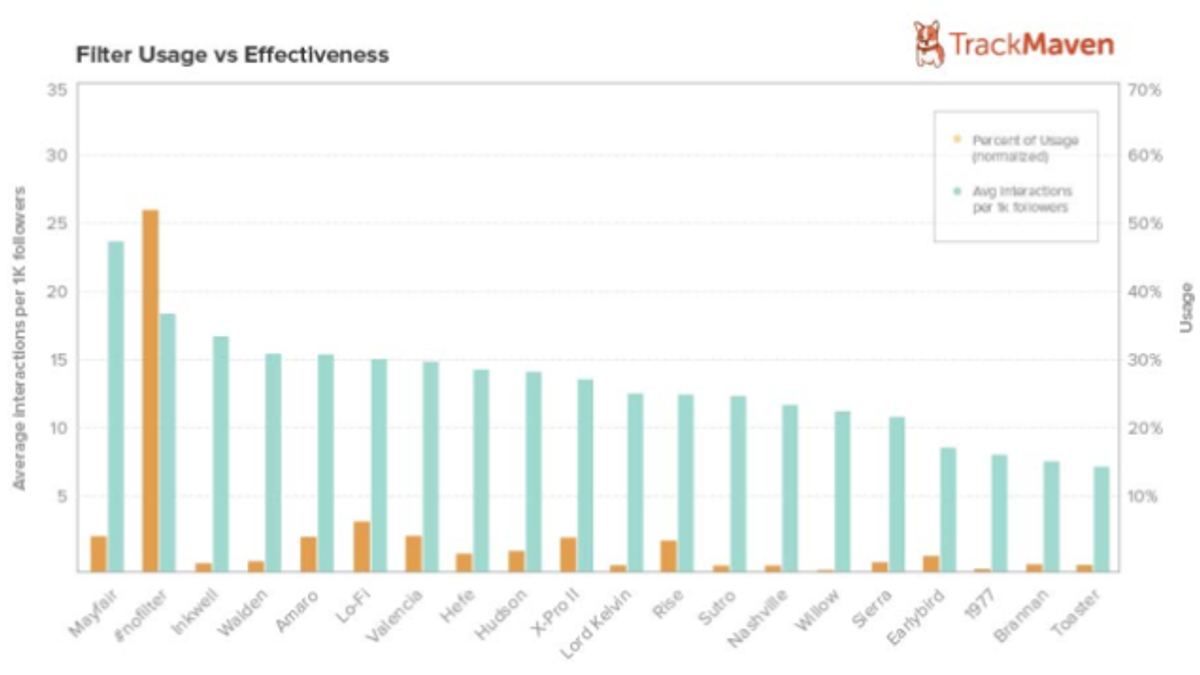
Task: Select the orange Lo-Fi usage bar
Action: 361,546
